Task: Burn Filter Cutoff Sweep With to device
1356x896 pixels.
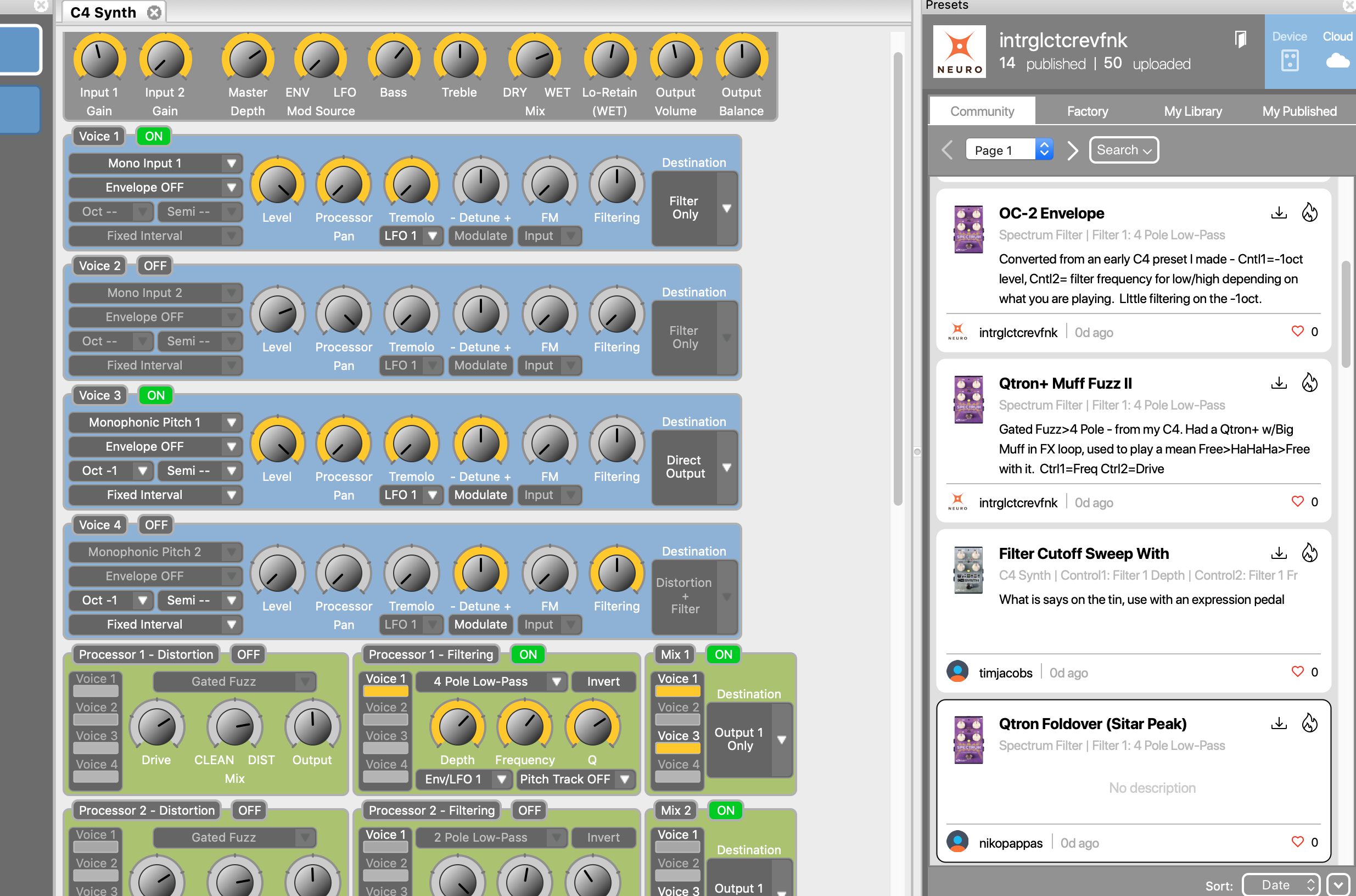Action: pos(1309,552)
